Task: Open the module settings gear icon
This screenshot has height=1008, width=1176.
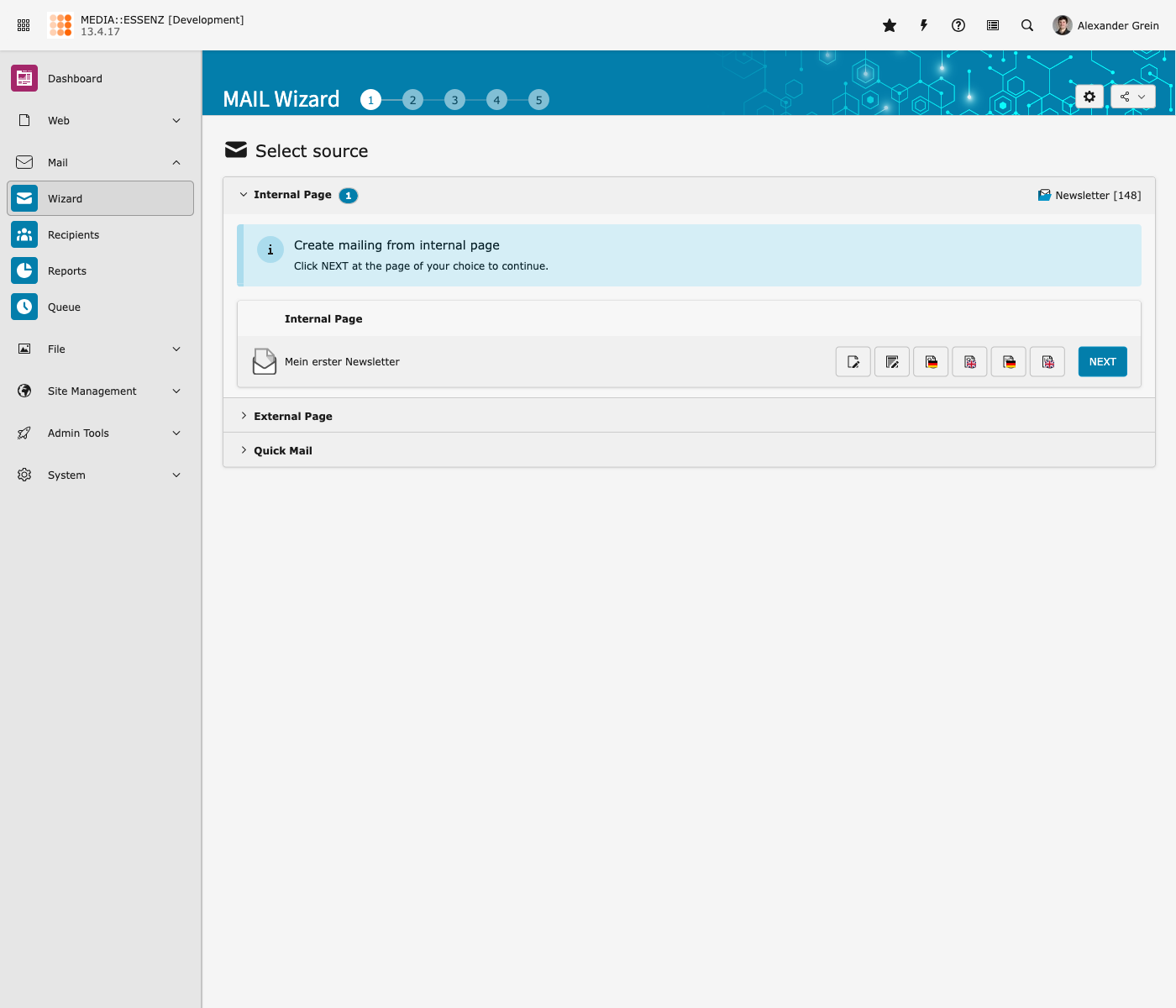Action: coord(1089,97)
